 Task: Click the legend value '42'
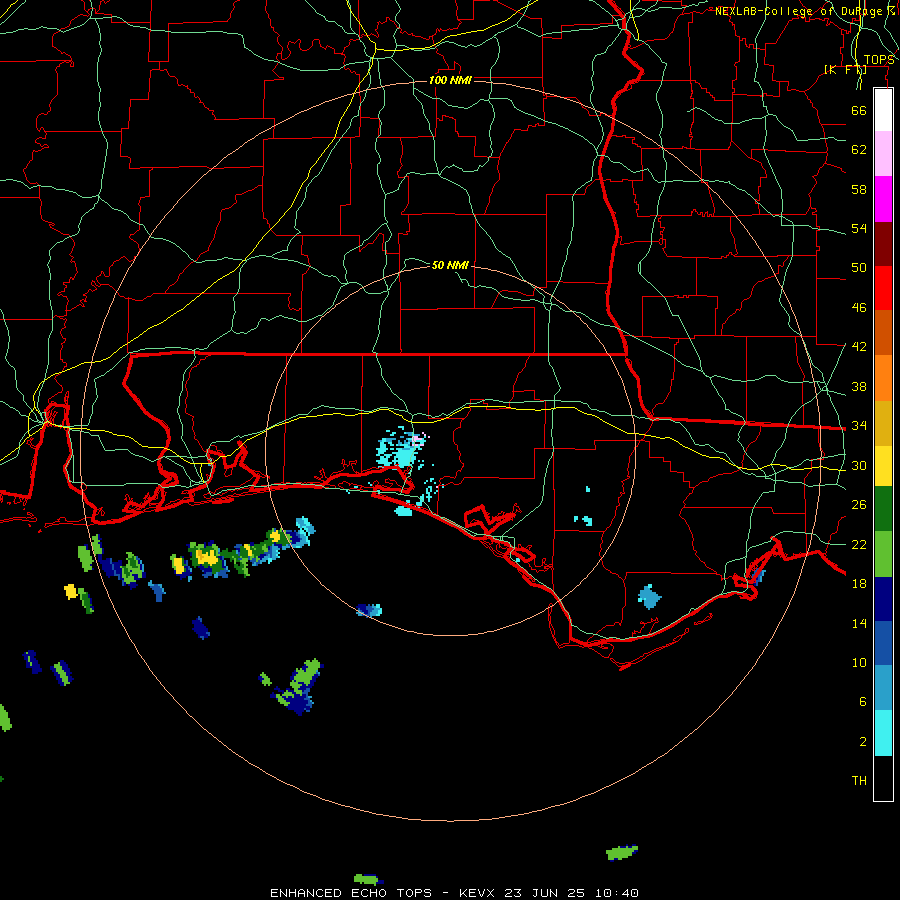click(859, 347)
